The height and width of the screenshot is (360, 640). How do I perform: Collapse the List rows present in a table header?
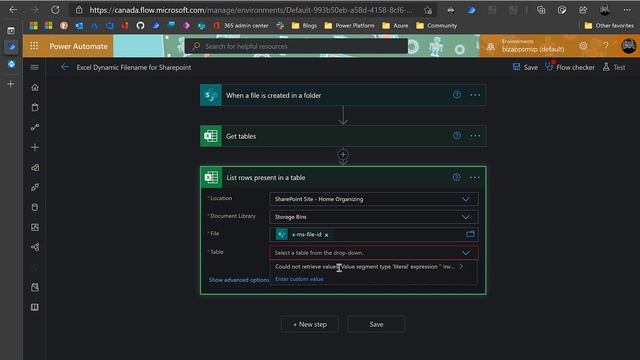(343, 178)
